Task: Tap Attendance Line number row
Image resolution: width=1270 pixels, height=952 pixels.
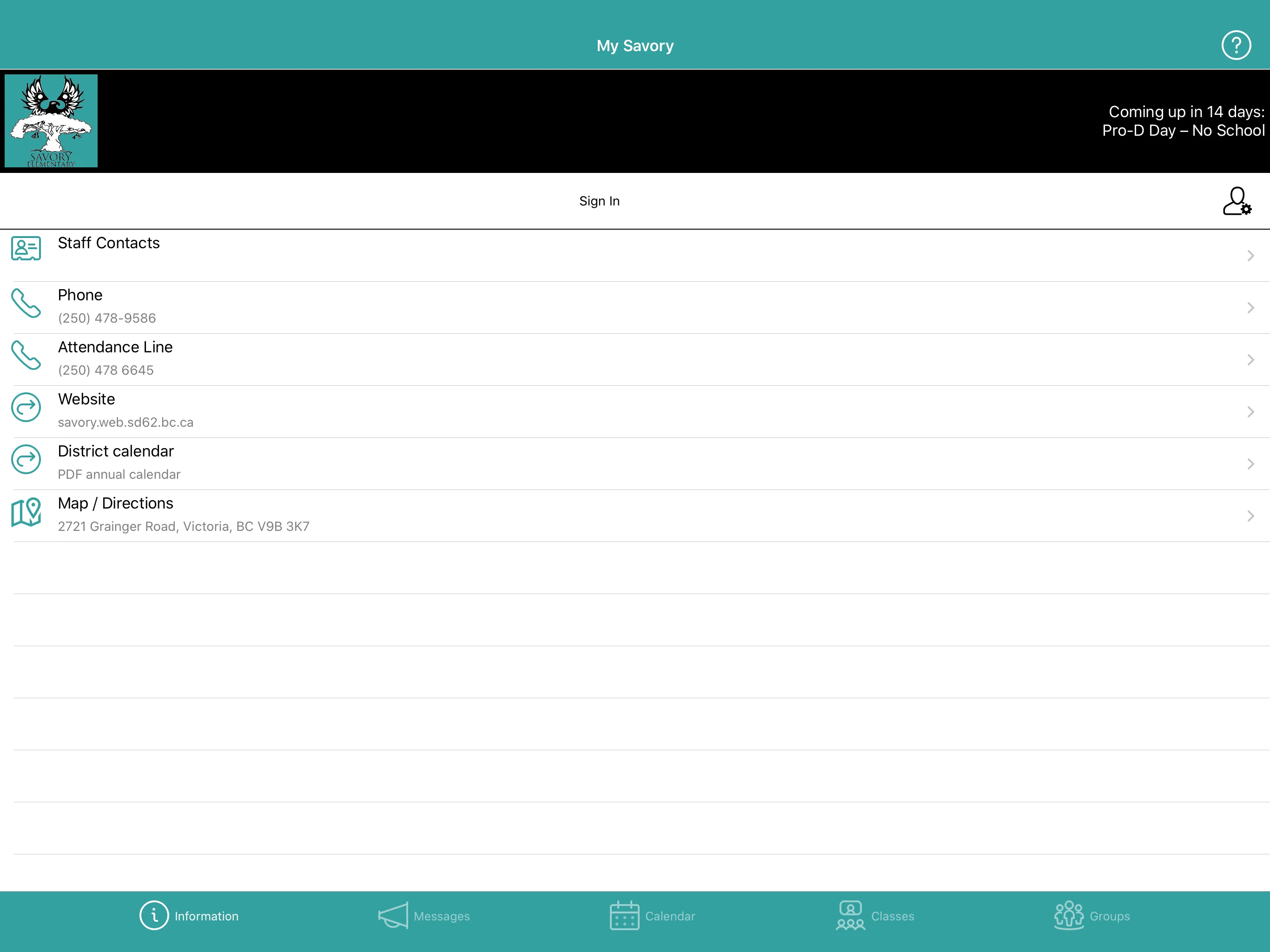Action: (x=635, y=358)
